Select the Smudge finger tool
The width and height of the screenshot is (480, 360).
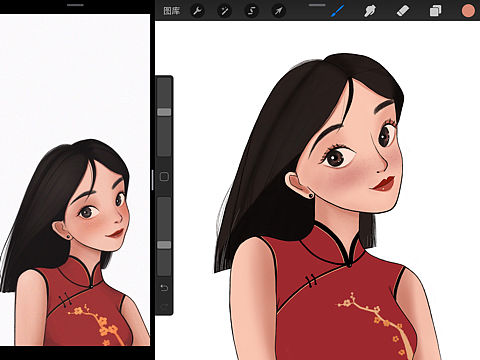point(370,11)
